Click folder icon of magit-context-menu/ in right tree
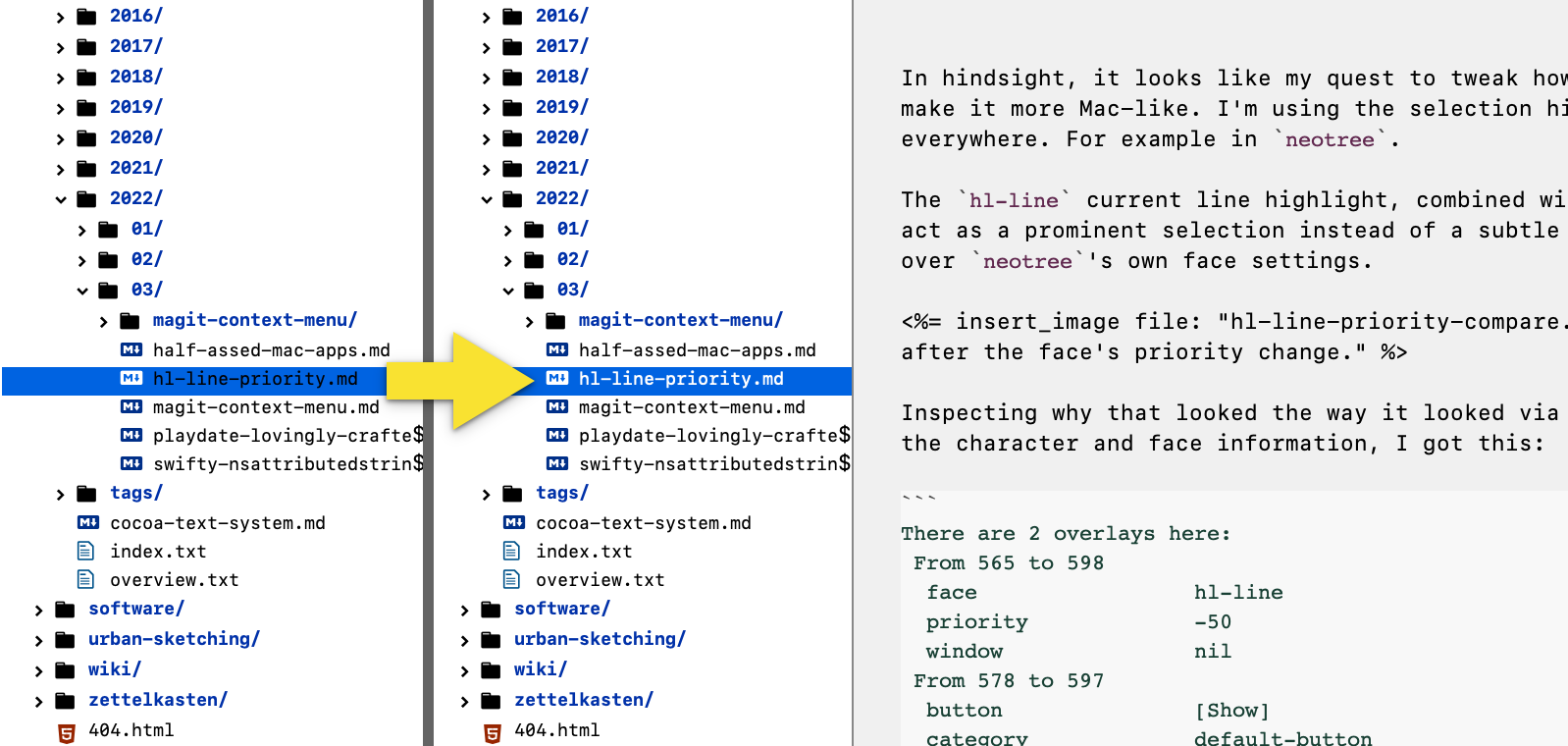The height and width of the screenshot is (746, 1568). coord(555,320)
